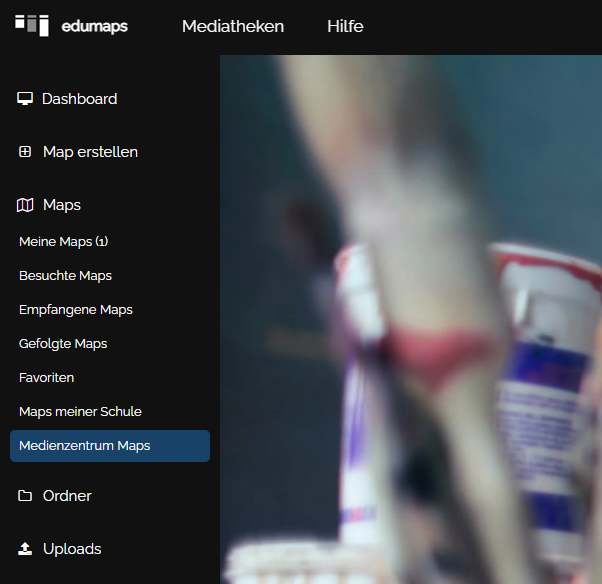The image size is (602, 584).
Task: View Empfangene Maps
Action: coord(75,310)
